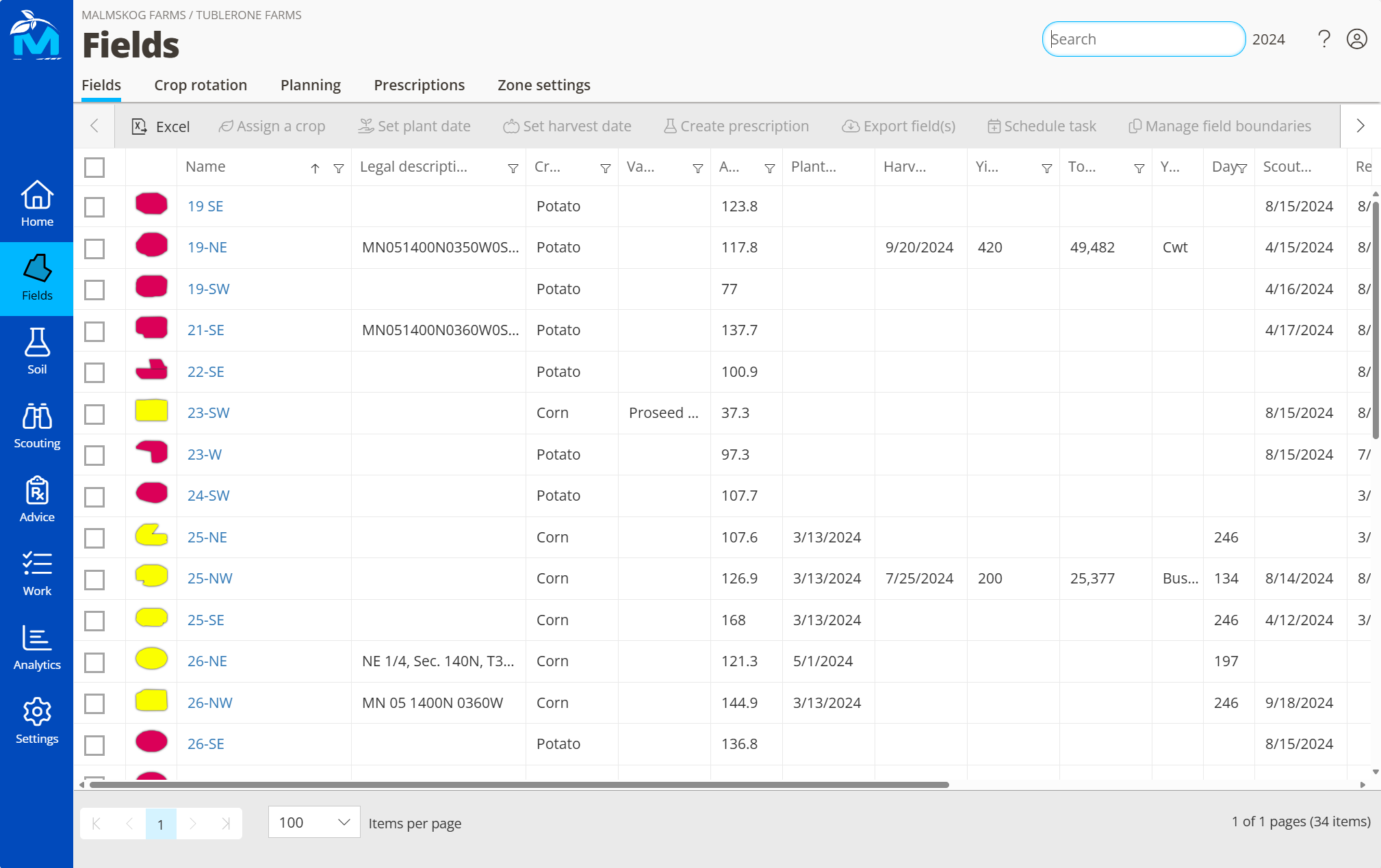Switch to the Planning tab
This screenshot has width=1381, height=868.
coord(311,85)
